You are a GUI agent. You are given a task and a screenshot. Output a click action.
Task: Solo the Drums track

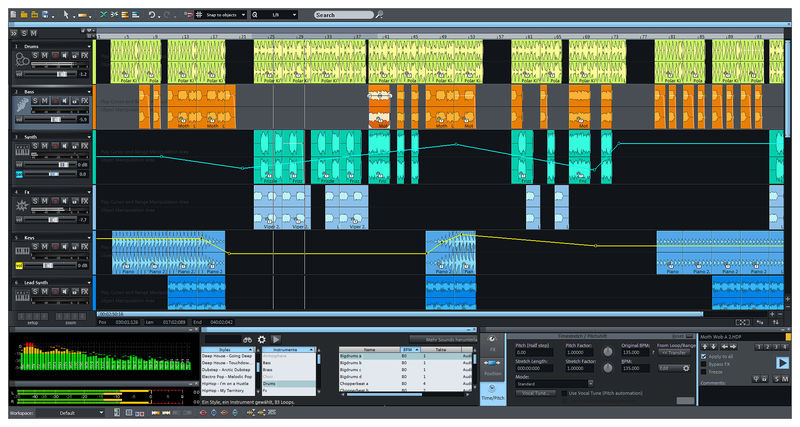[35, 55]
